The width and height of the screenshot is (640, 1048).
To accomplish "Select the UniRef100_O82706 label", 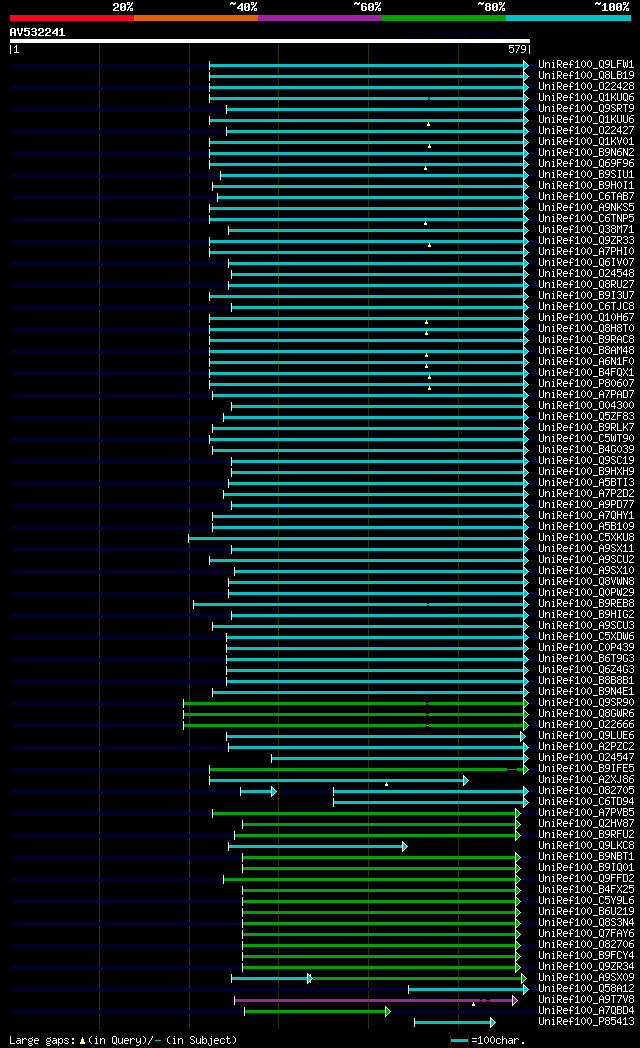I will tap(586, 945).
